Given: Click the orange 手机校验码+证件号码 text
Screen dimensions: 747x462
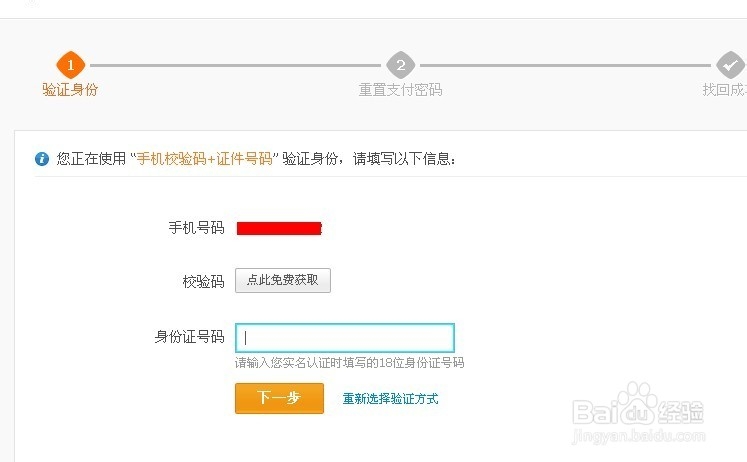Looking at the screenshot, I should tap(204, 159).
